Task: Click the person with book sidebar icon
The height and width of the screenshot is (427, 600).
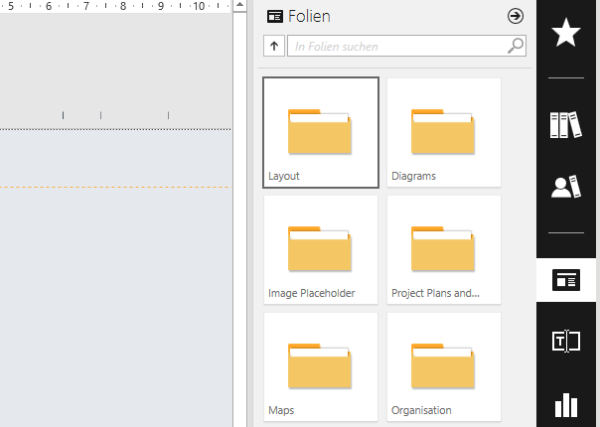Action: pos(566,187)
